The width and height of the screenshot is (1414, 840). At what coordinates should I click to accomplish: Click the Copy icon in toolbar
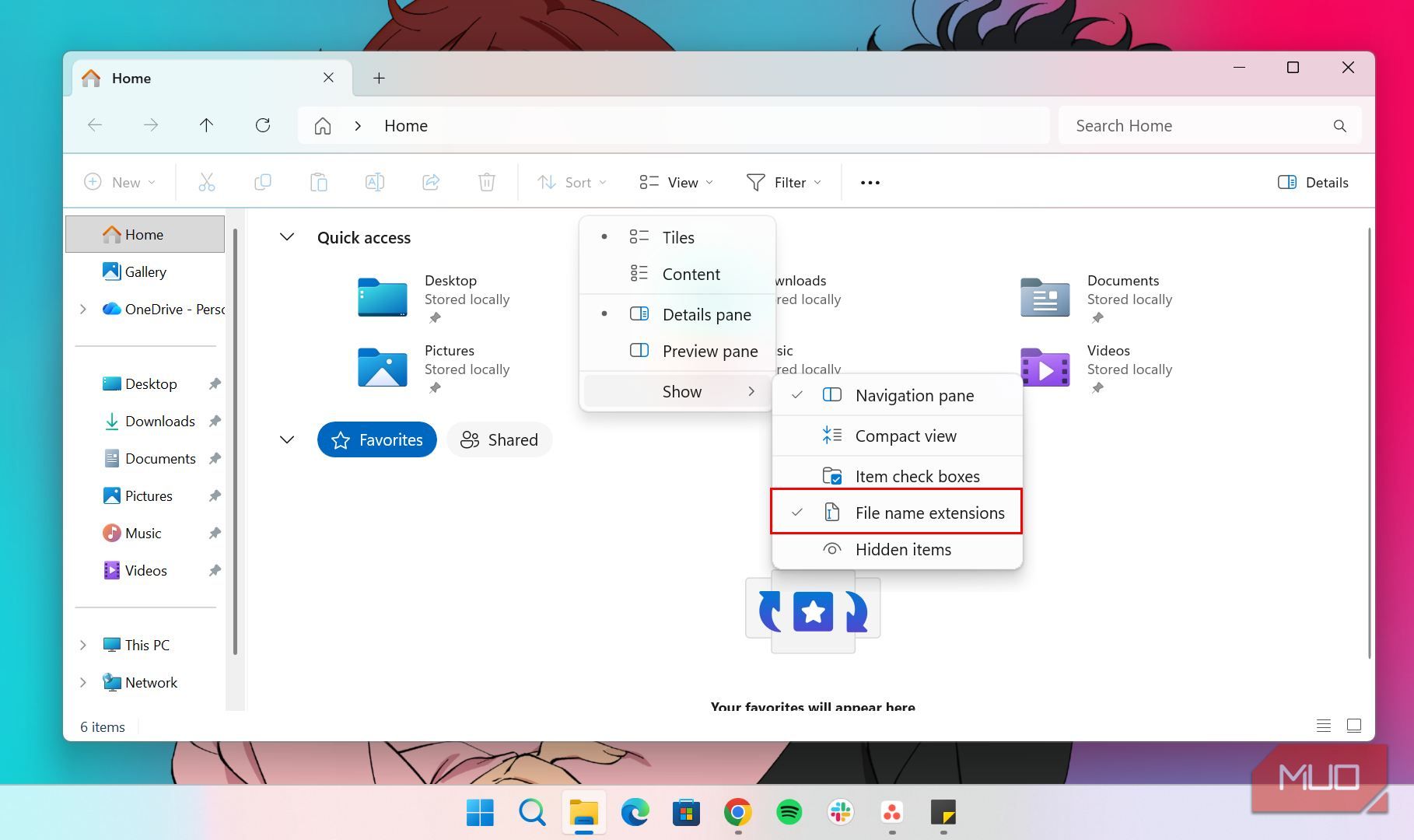263,182
